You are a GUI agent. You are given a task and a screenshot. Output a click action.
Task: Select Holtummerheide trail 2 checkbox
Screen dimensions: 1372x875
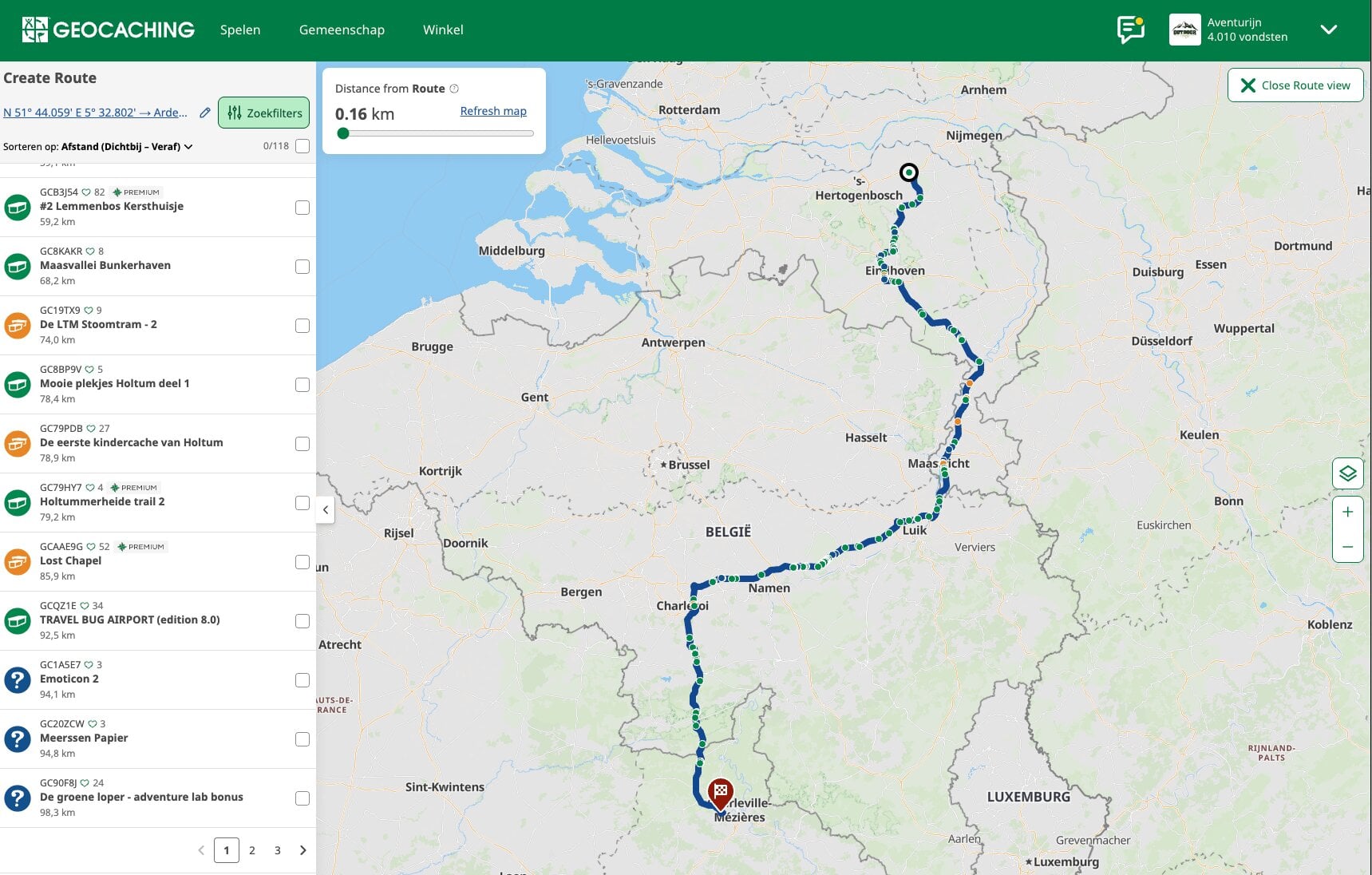pyautogui.click(x=302, y=503)
